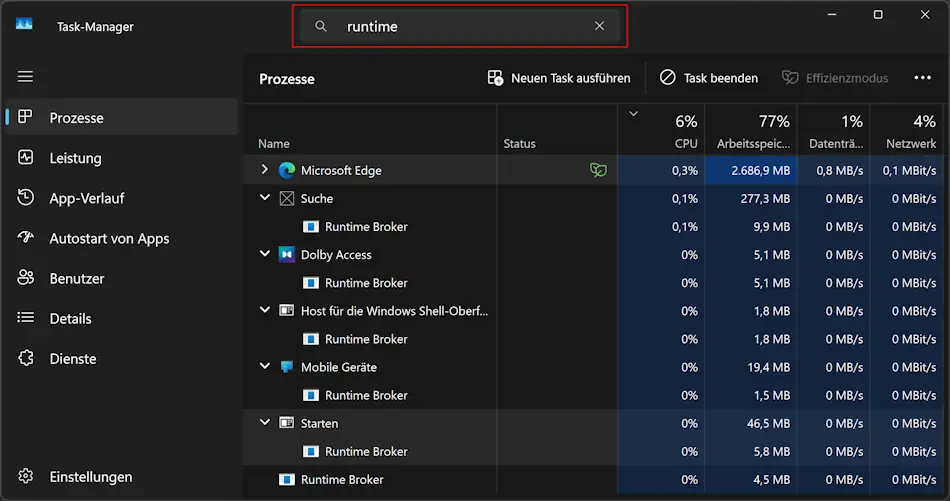950x501 pixels.
Task: Click into the runtime search field
Action: [x=460, y=26]
